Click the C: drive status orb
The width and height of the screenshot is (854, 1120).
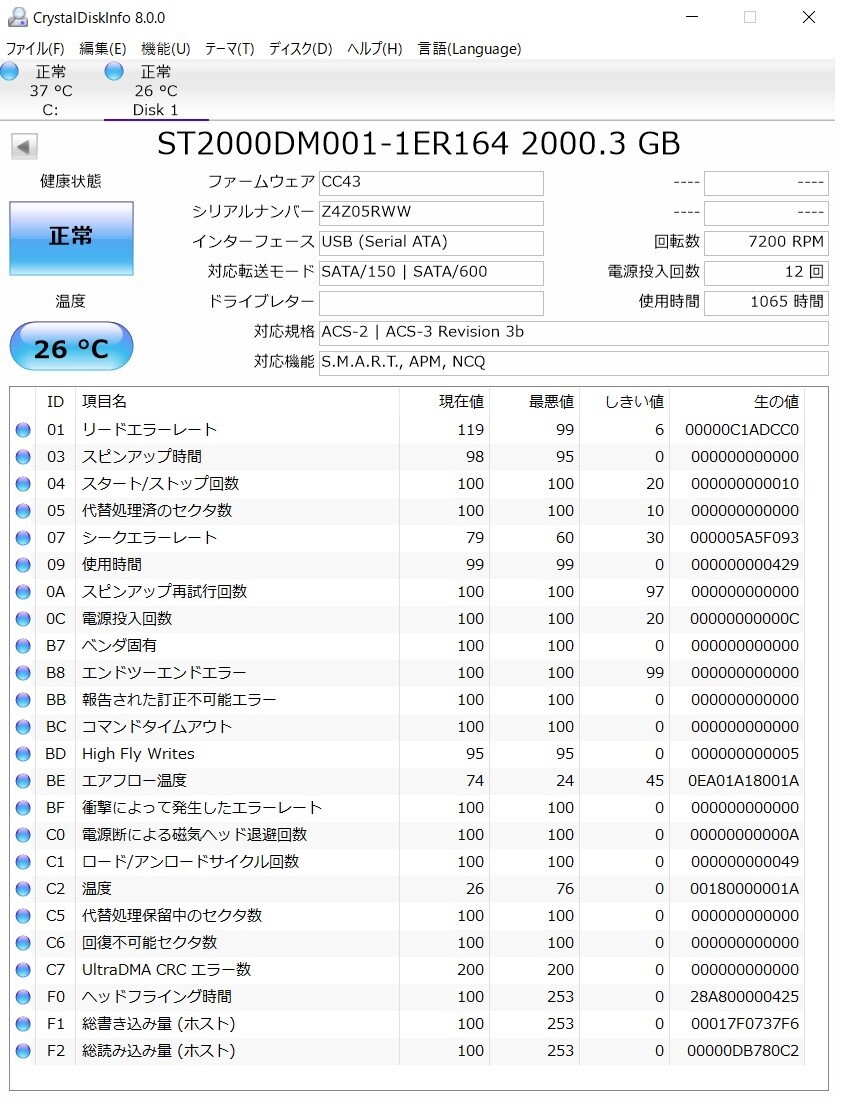click(x=9, y=71)
